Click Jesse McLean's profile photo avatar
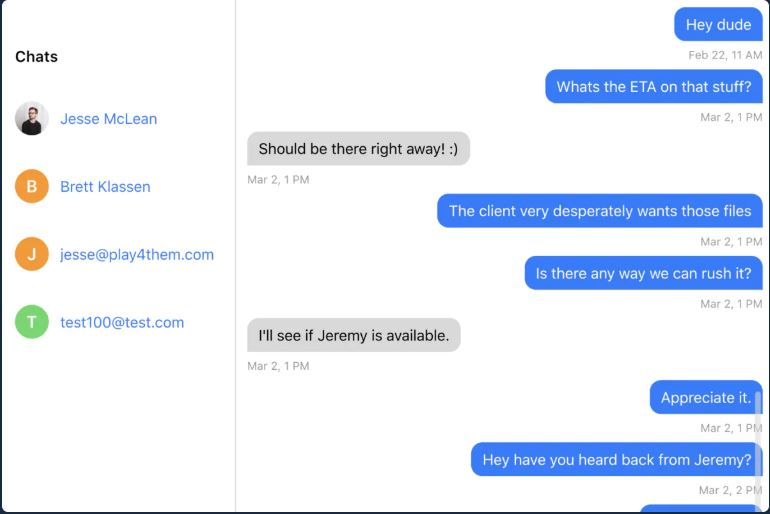Image resolution: width=770 pixels, height=514 pixels. [x=32, y=119]
